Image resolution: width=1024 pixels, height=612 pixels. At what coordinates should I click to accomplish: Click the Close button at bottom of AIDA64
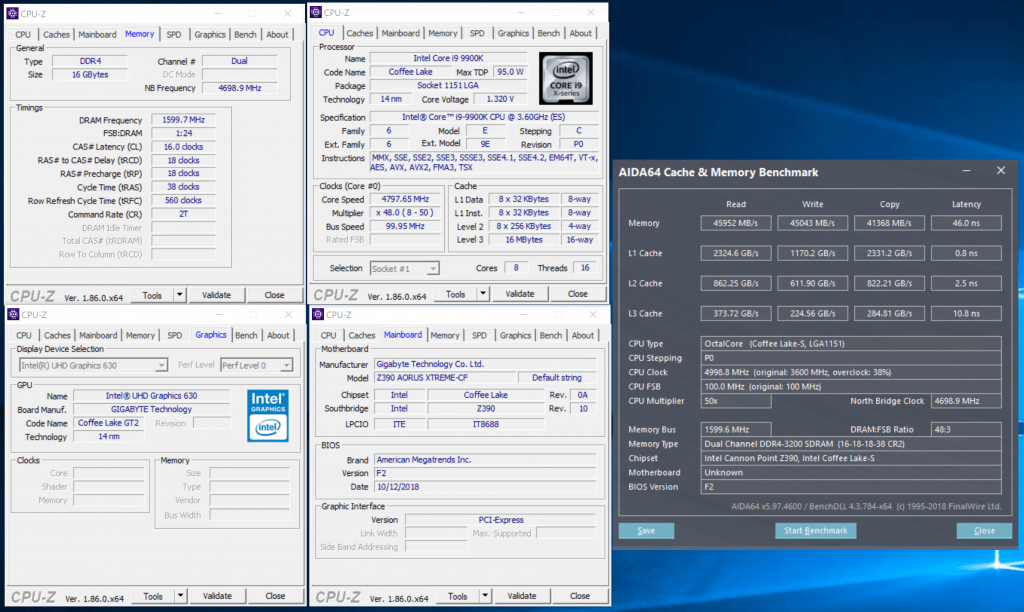984,530
